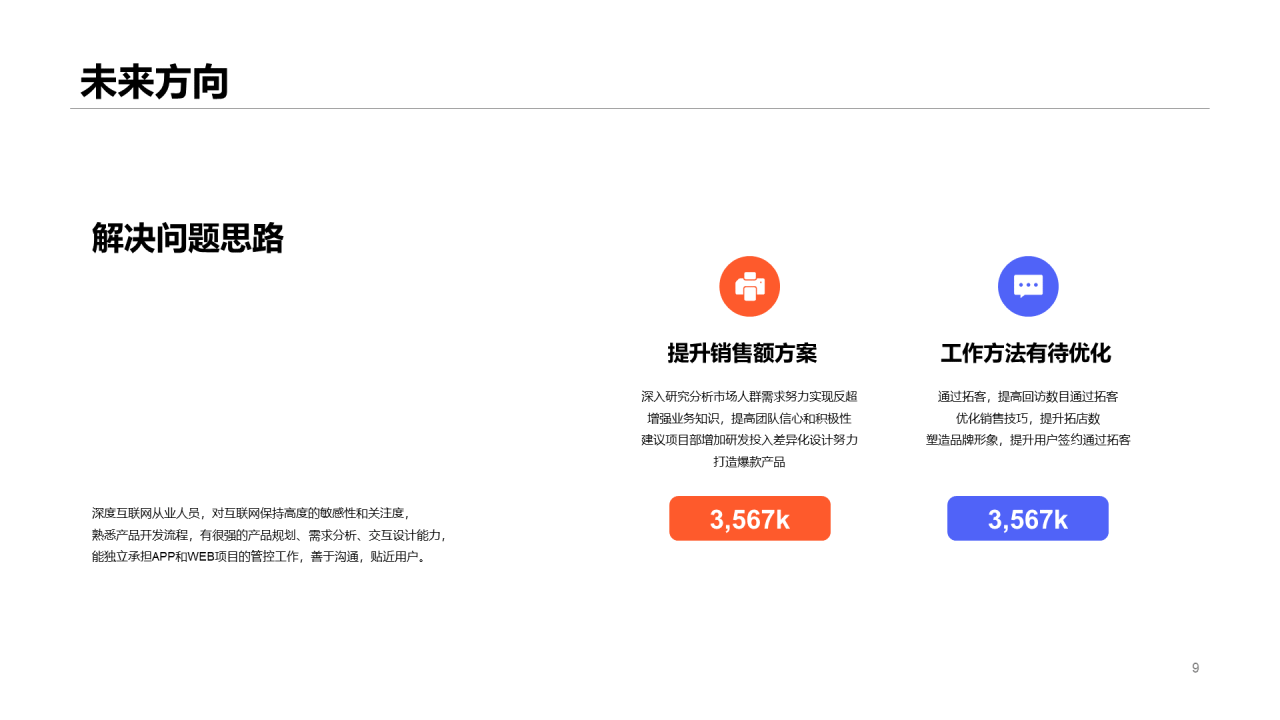Click the line starting with 深度互联网从业人员

click(x=251, y=513)
